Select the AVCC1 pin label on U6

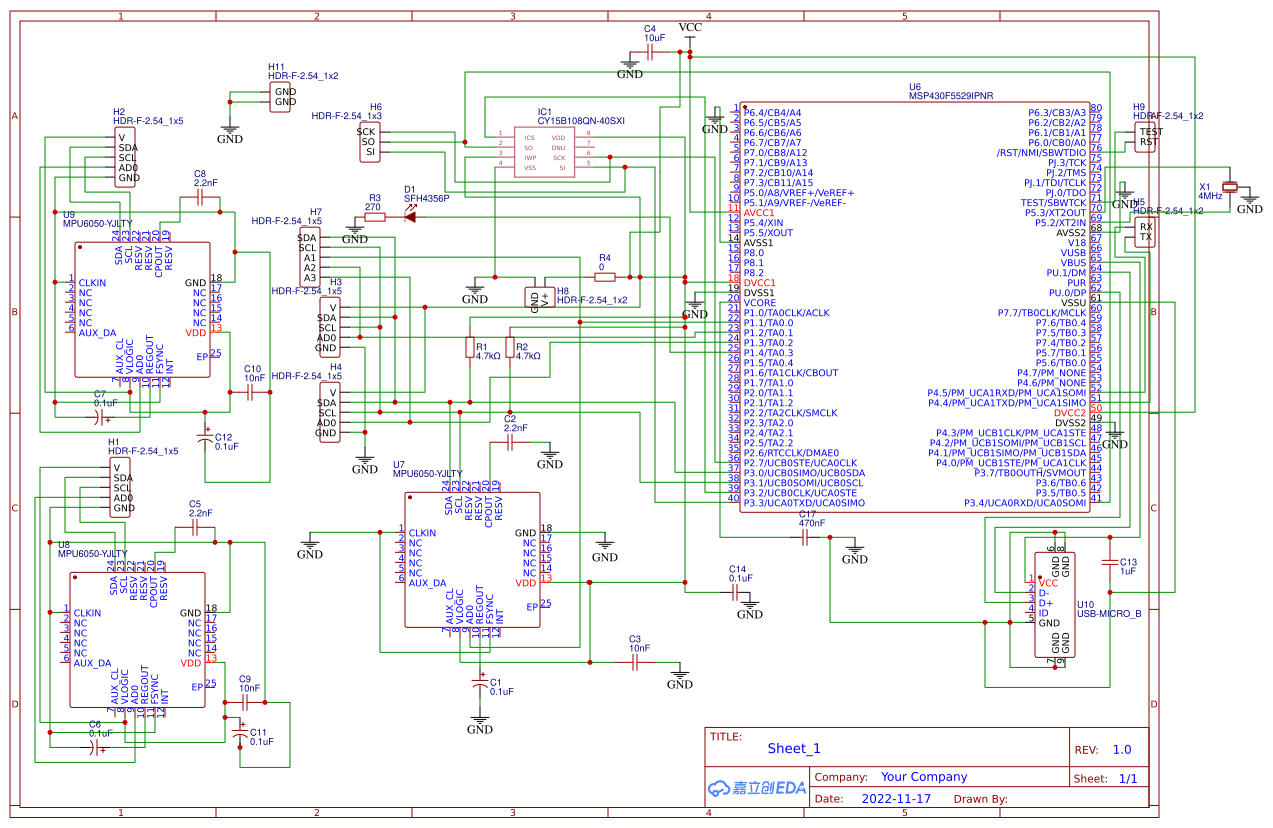(757, 212)
